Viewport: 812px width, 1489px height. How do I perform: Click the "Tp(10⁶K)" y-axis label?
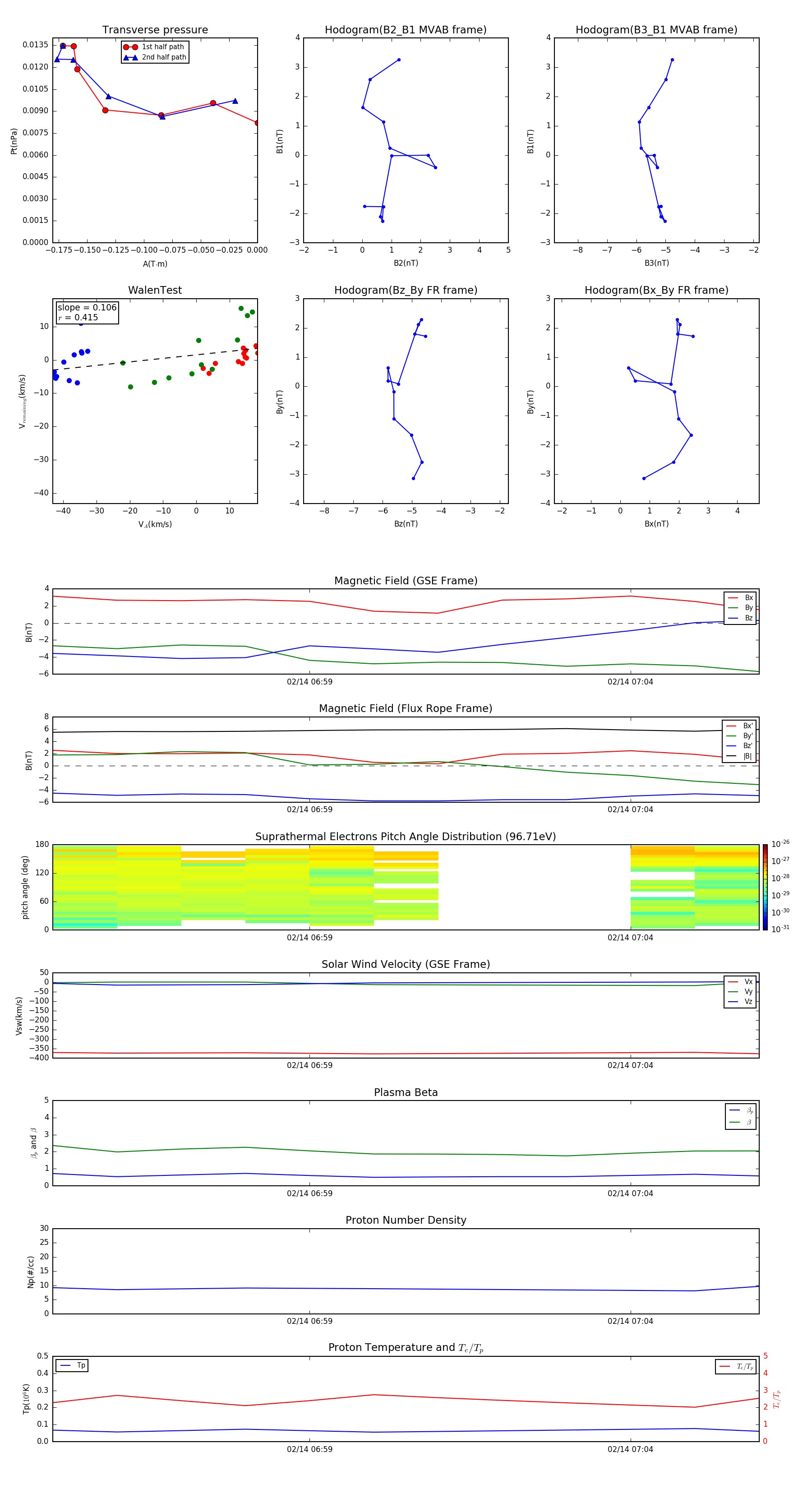coord(26,1399)
